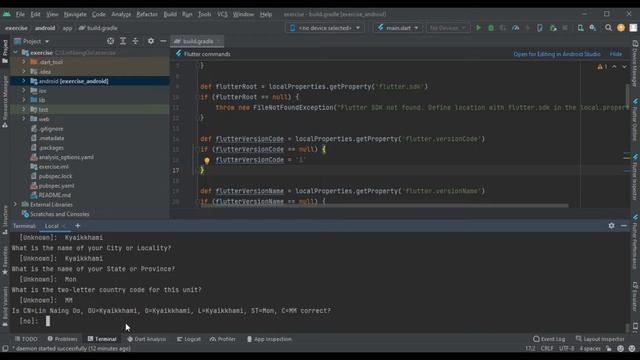
Task: Open Project panel settings gear
Action: tap(151, 41)
